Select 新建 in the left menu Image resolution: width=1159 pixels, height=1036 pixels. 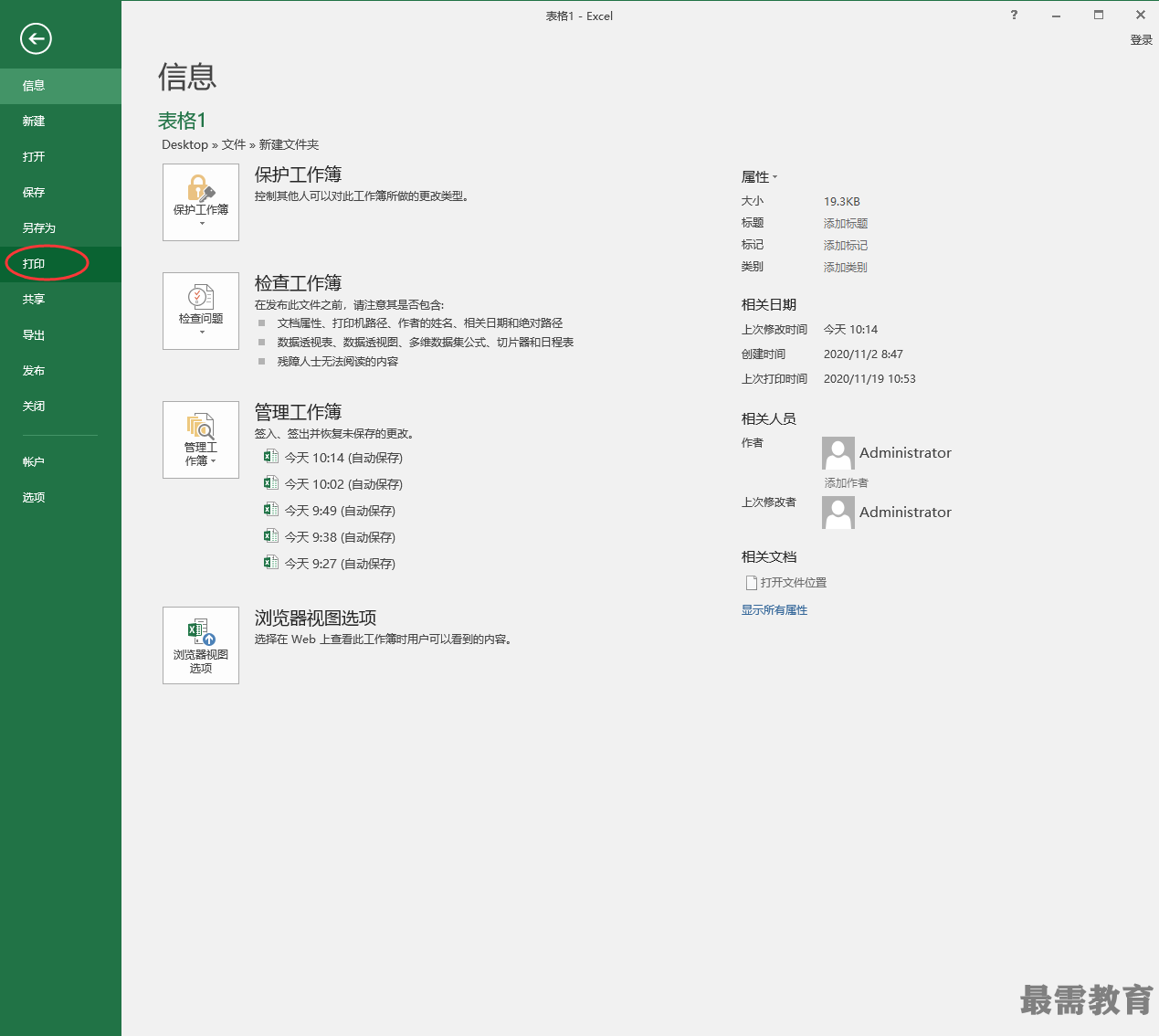60,122
